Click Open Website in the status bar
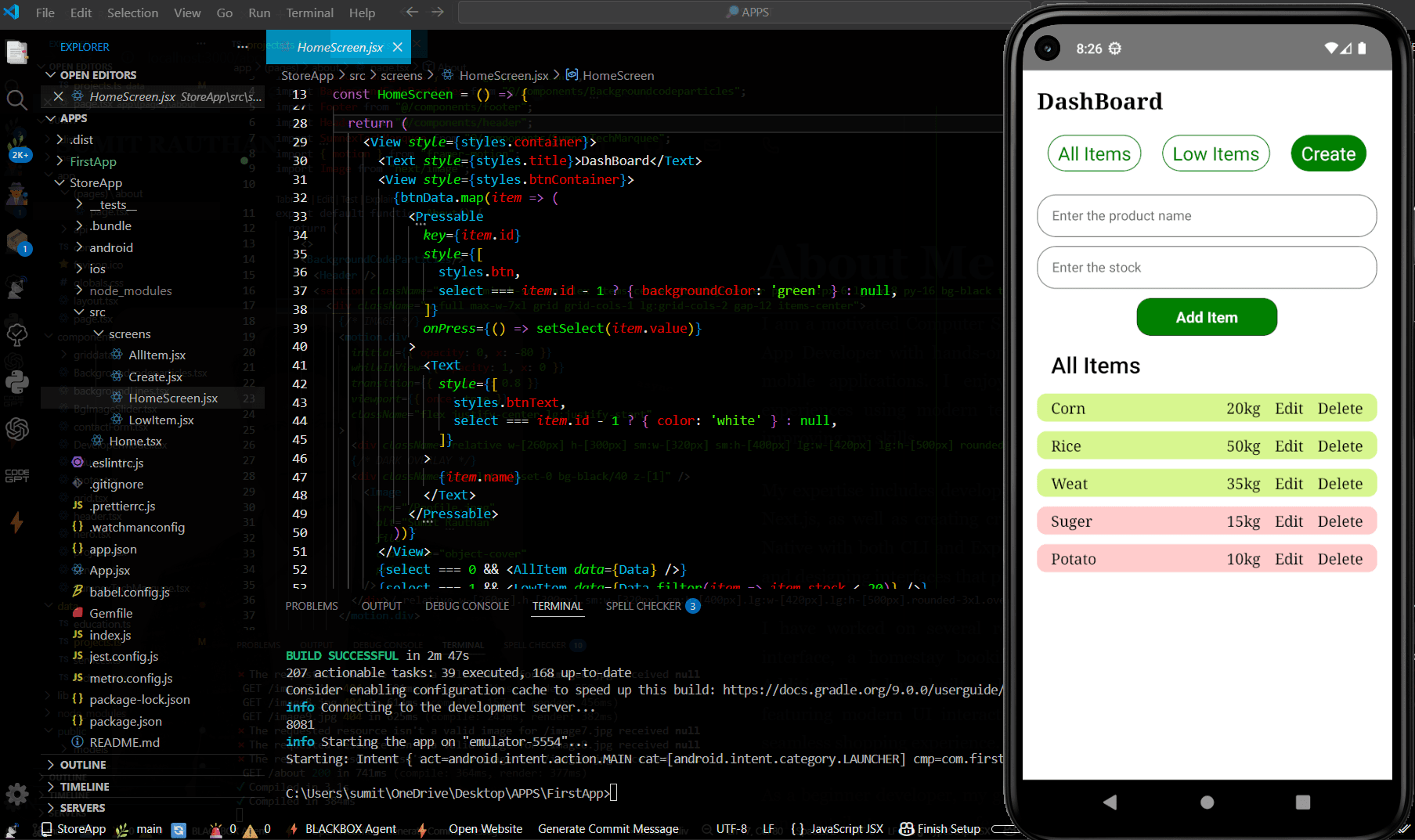 (486, 829)
